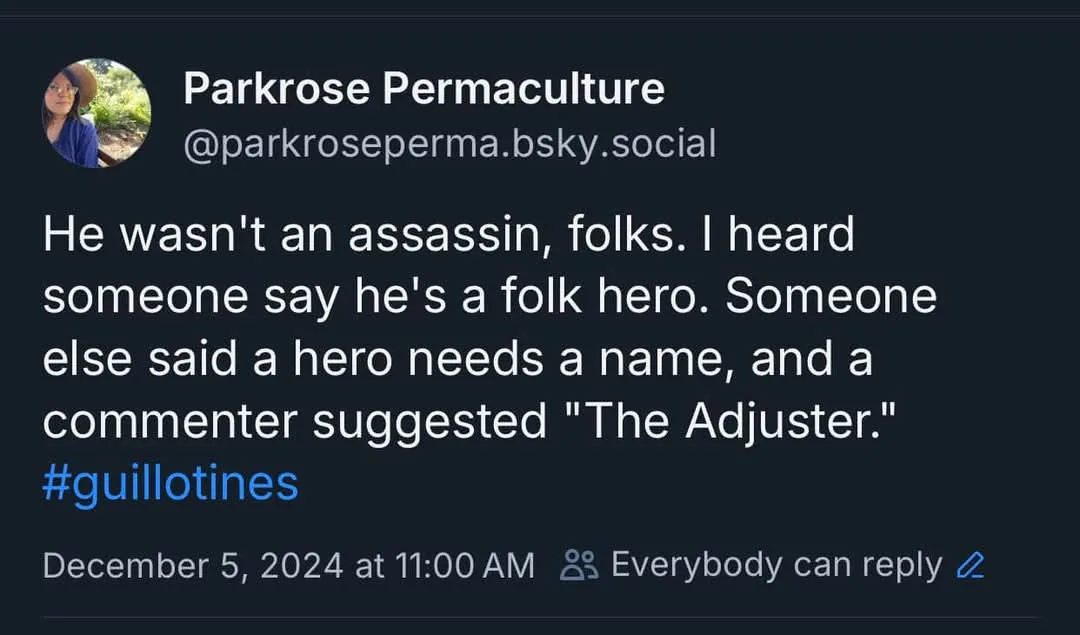Click the people icon beside Everybody can reply
The height and width of the screenshot is (635, 1080).
click(x=579, y=565)
